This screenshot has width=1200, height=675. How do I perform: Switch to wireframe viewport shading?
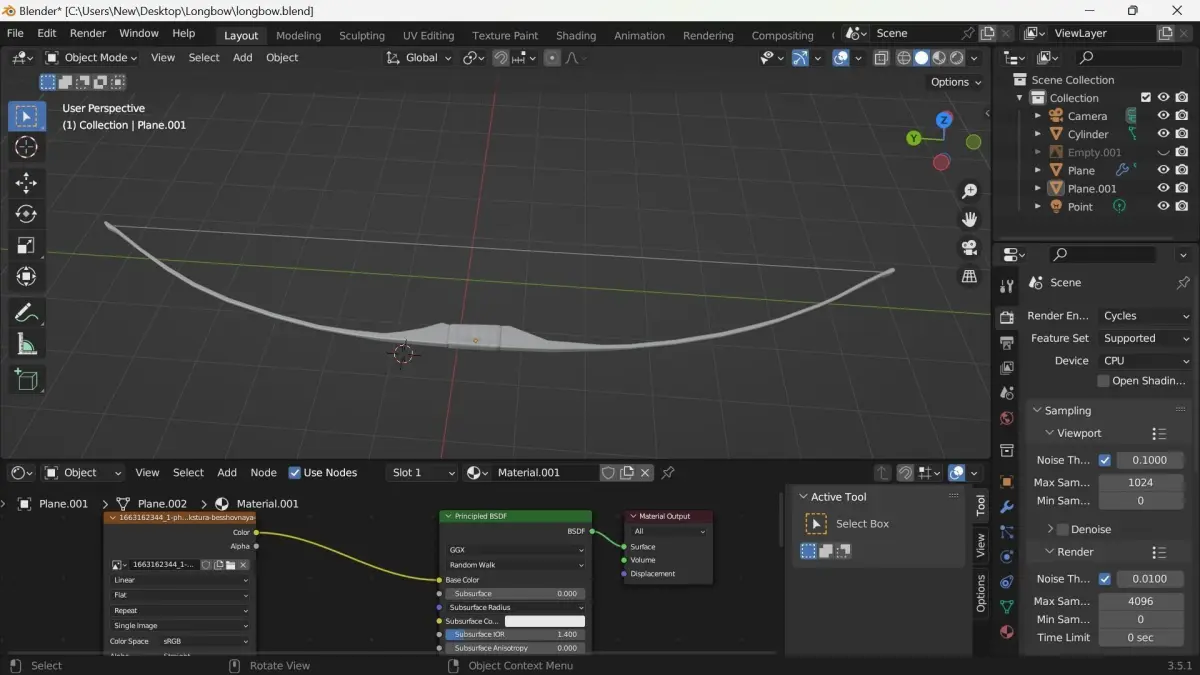tap(904, 58)
